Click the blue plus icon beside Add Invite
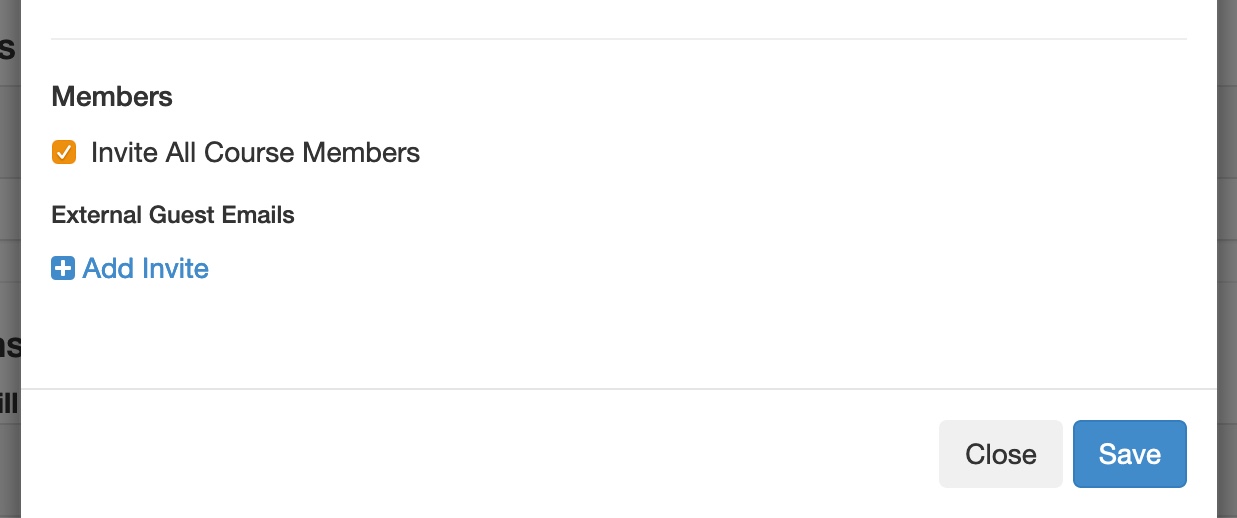Image resolution: width=1237 pixels, height=518 pixels. 63,269
